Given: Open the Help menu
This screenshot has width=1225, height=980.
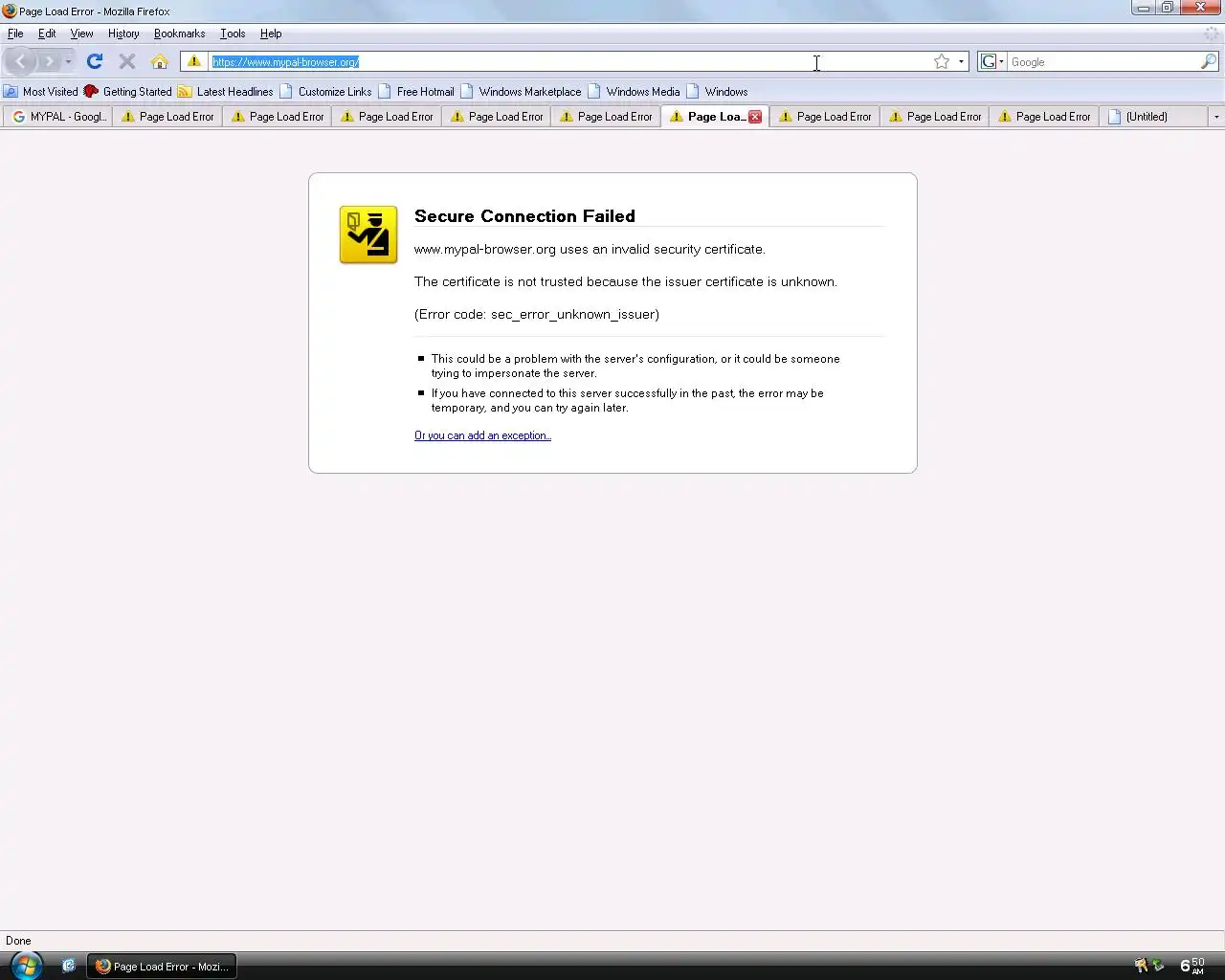Looking at the screenshot, I should [271, 33].
